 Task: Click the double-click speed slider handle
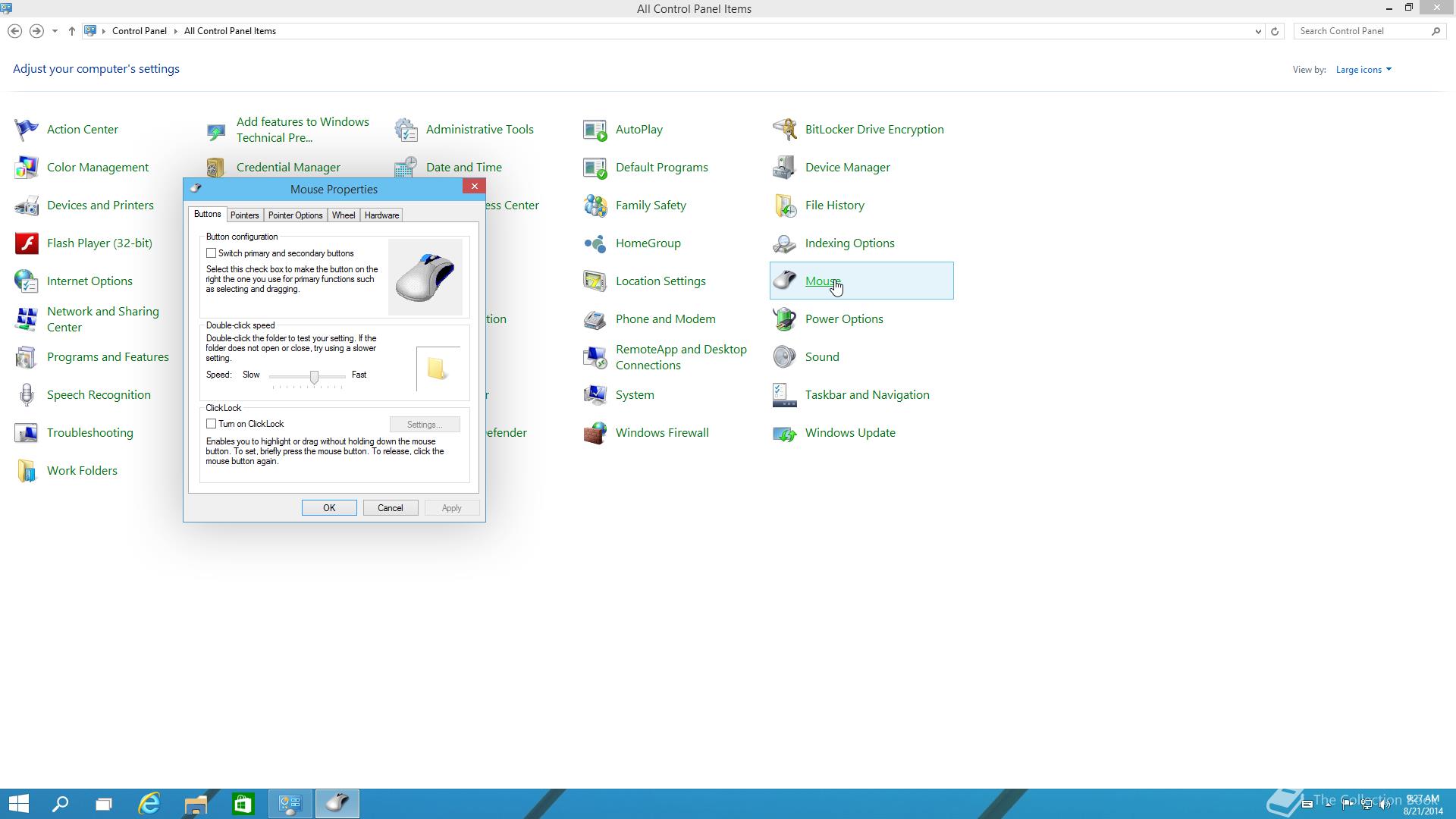[x=314, y=377]
